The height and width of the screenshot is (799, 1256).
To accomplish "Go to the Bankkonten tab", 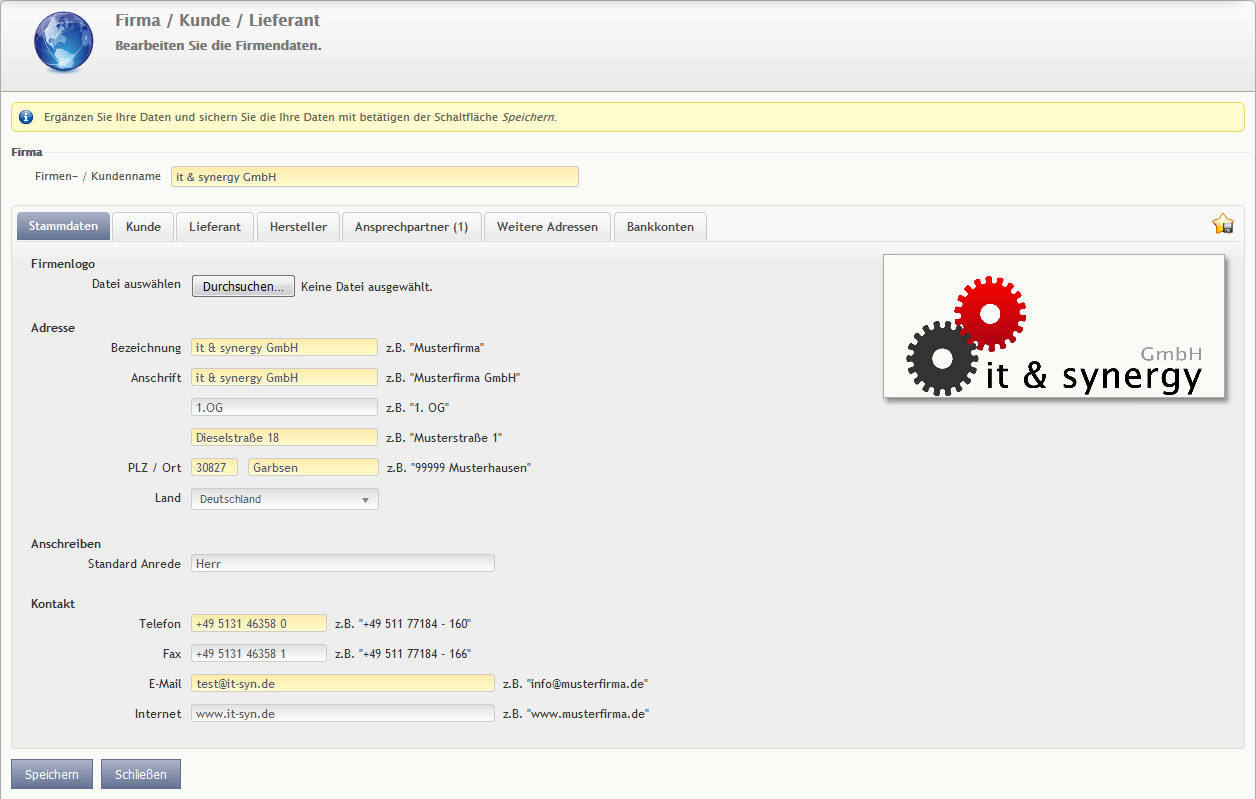I will click(660, 227).
